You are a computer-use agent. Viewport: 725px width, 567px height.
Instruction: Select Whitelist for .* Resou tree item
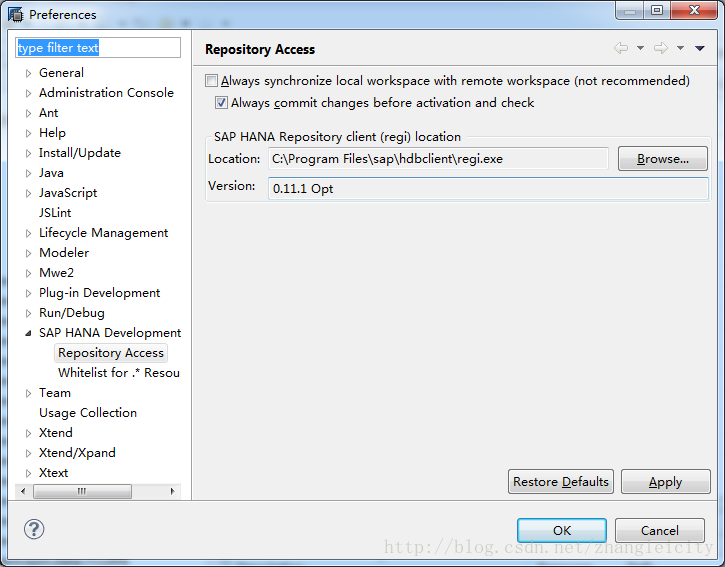pyautogui.click(x=119, y=373)
